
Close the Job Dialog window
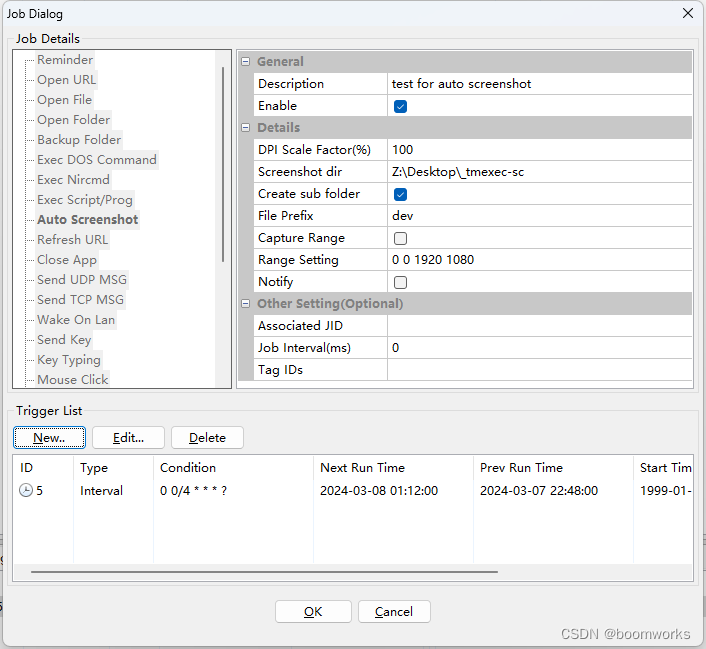click(x=688, y=13)
